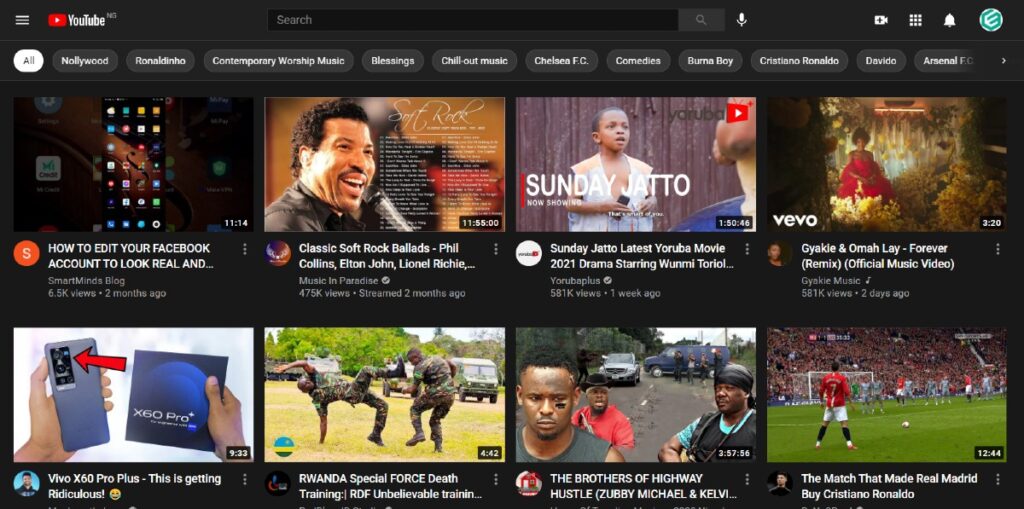The height and width of the screenshot is (509, 1024).
Task: Visit the Gyakie Music channel name
Action: click(831, 280)
